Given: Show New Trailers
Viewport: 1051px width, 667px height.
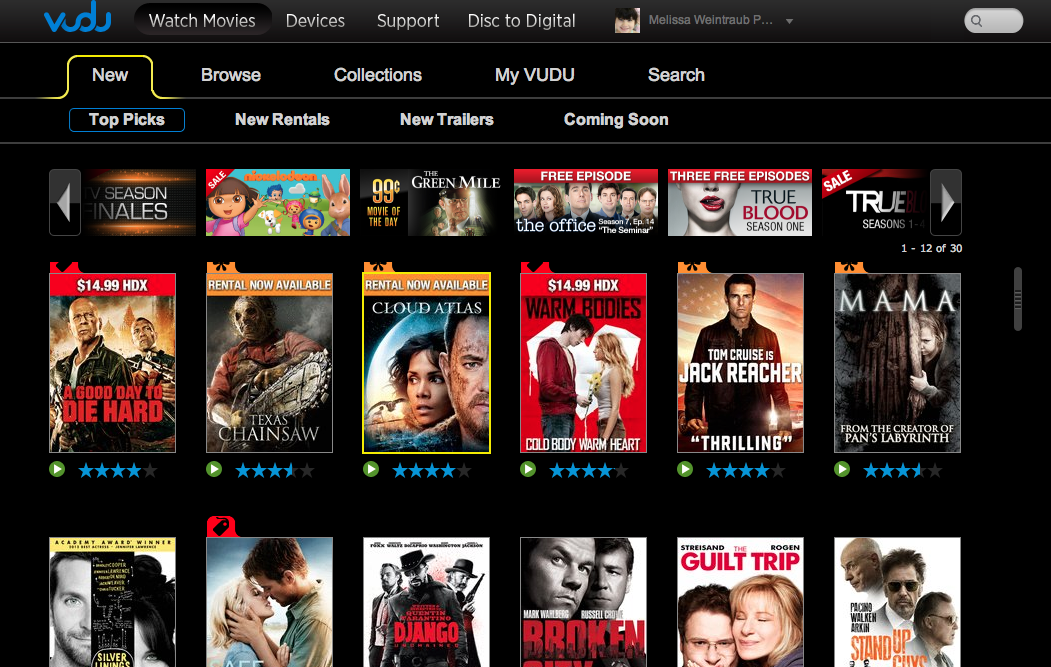Looking at the screenshot, I should click(446, 120).
